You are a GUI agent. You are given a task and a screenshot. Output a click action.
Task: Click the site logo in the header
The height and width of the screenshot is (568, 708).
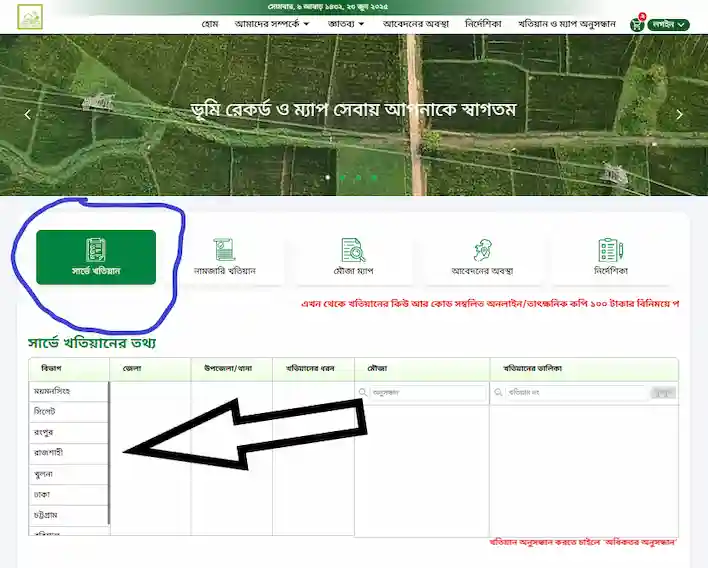[x=30, y=17]
